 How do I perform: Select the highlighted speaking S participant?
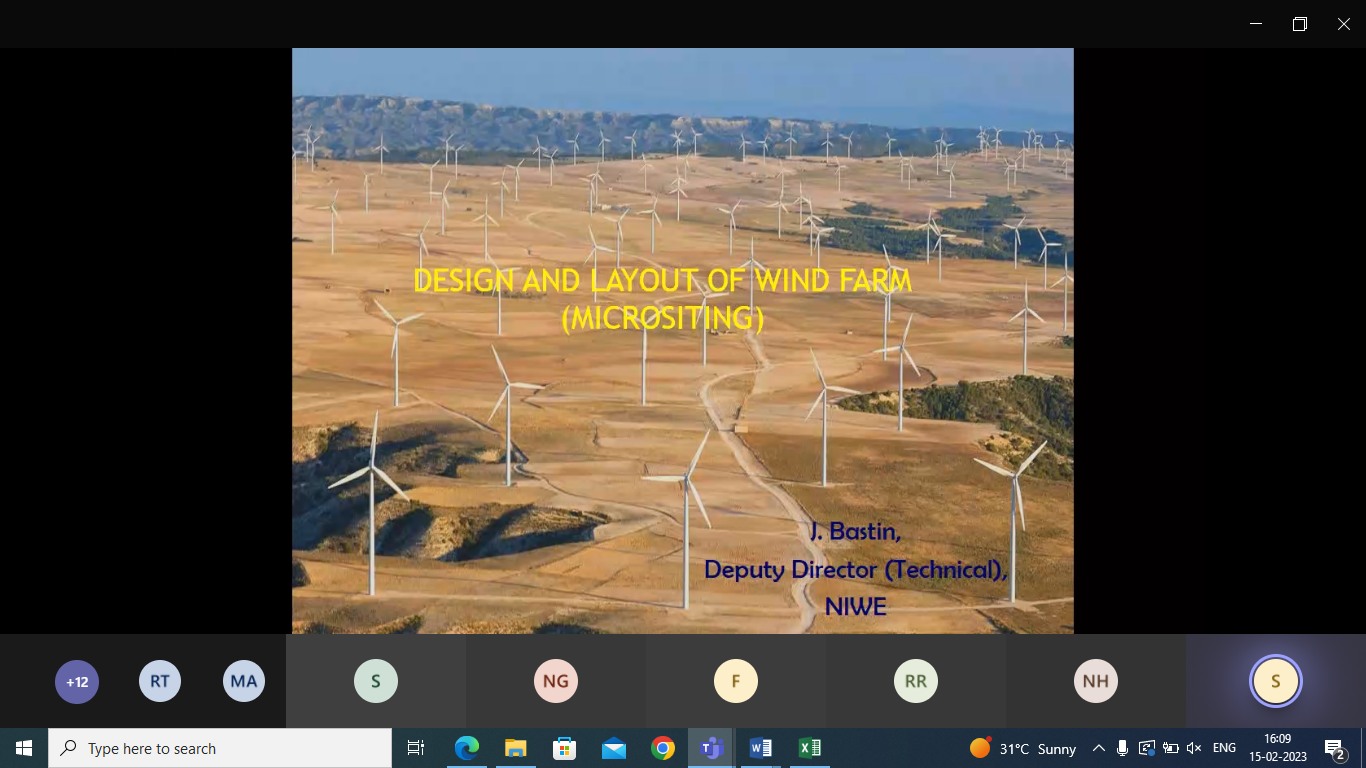click(1275, 682)
